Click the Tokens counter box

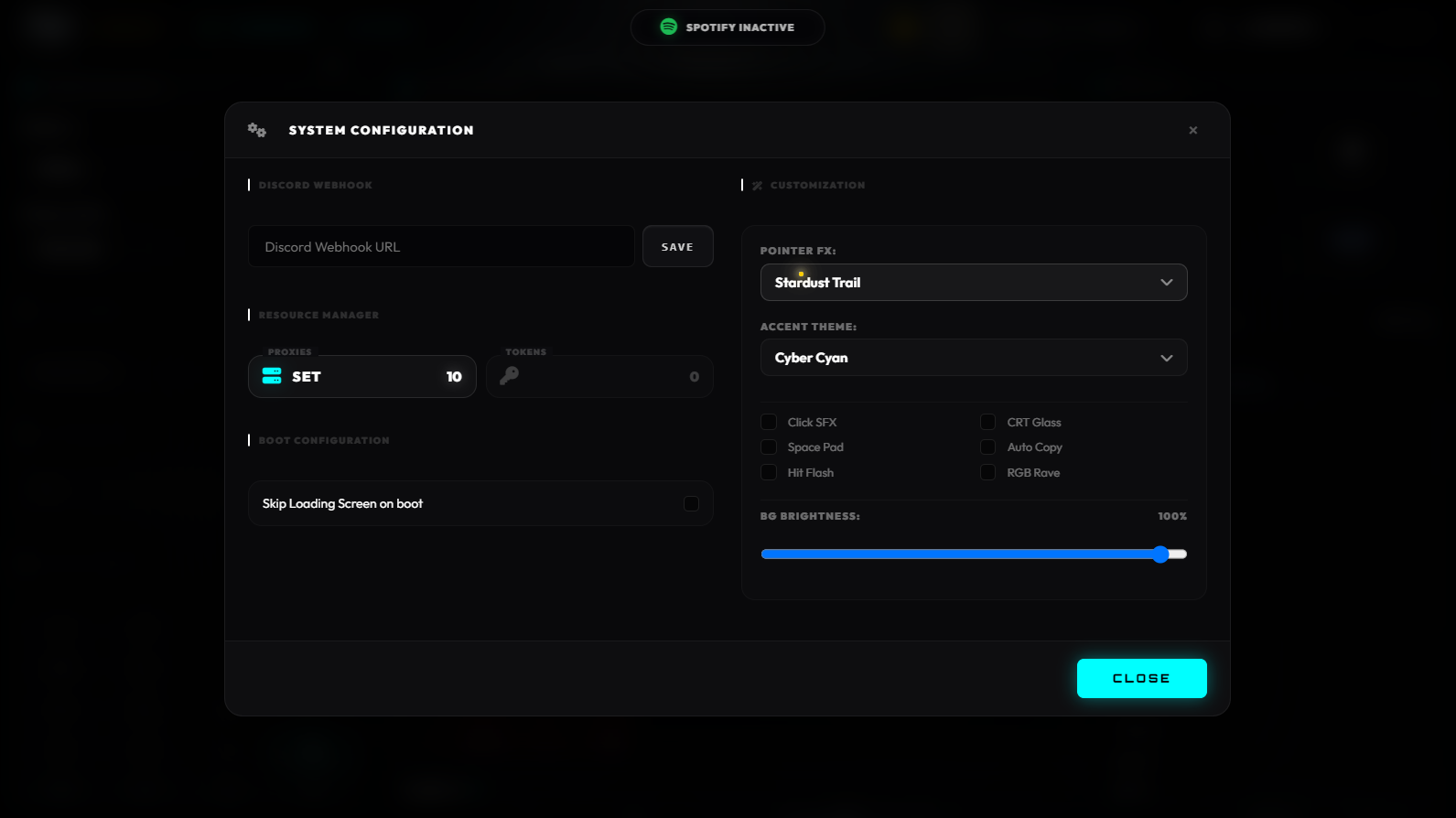(x=599, y=376)
